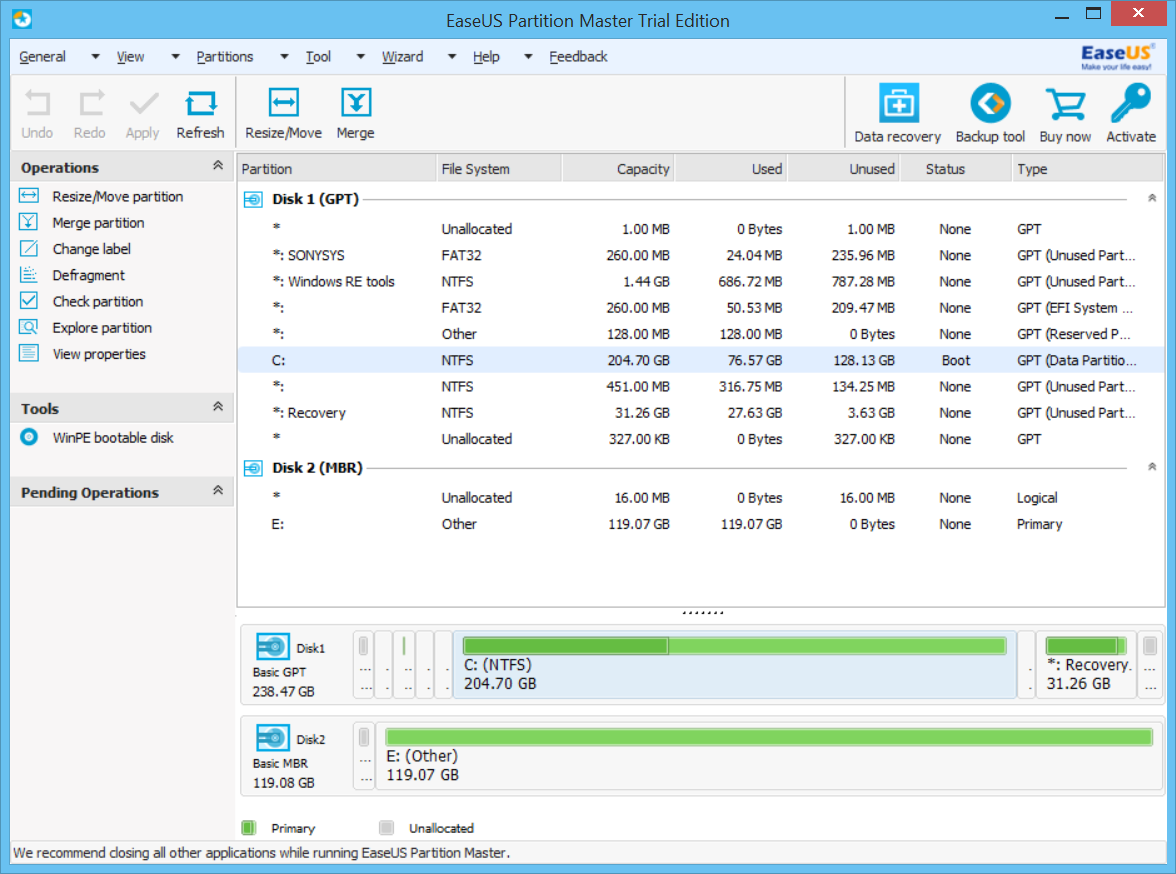Open the View menu
This screenshot has width=1176, height=874.
[130, 56]
